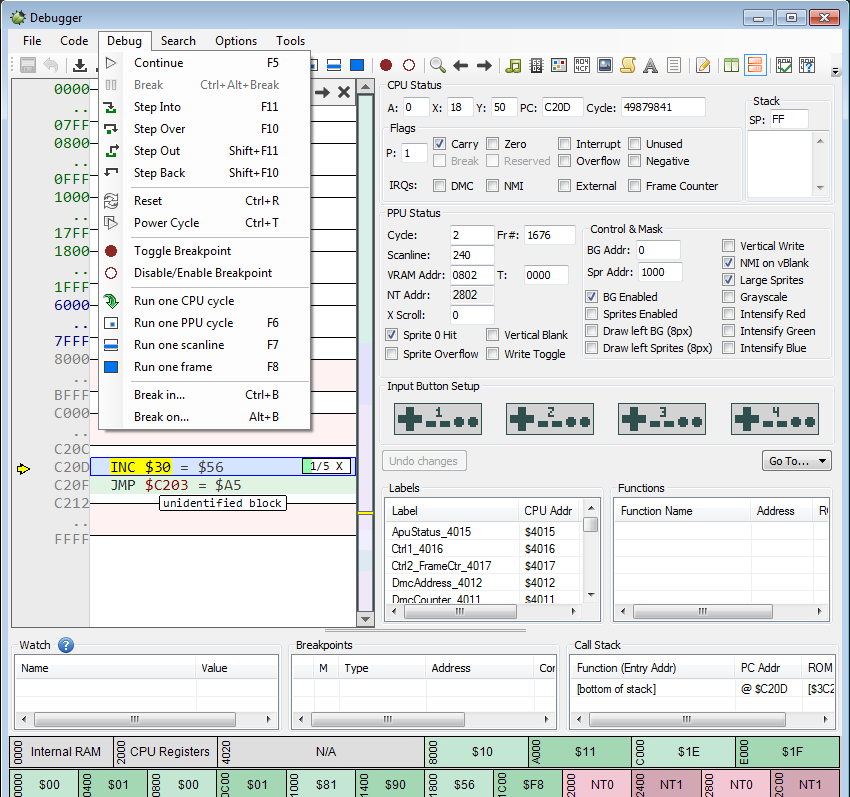The width and height of the screenshot is (850, 797).
Task: Click the CPU Addr column header
Action: [549, 511]
